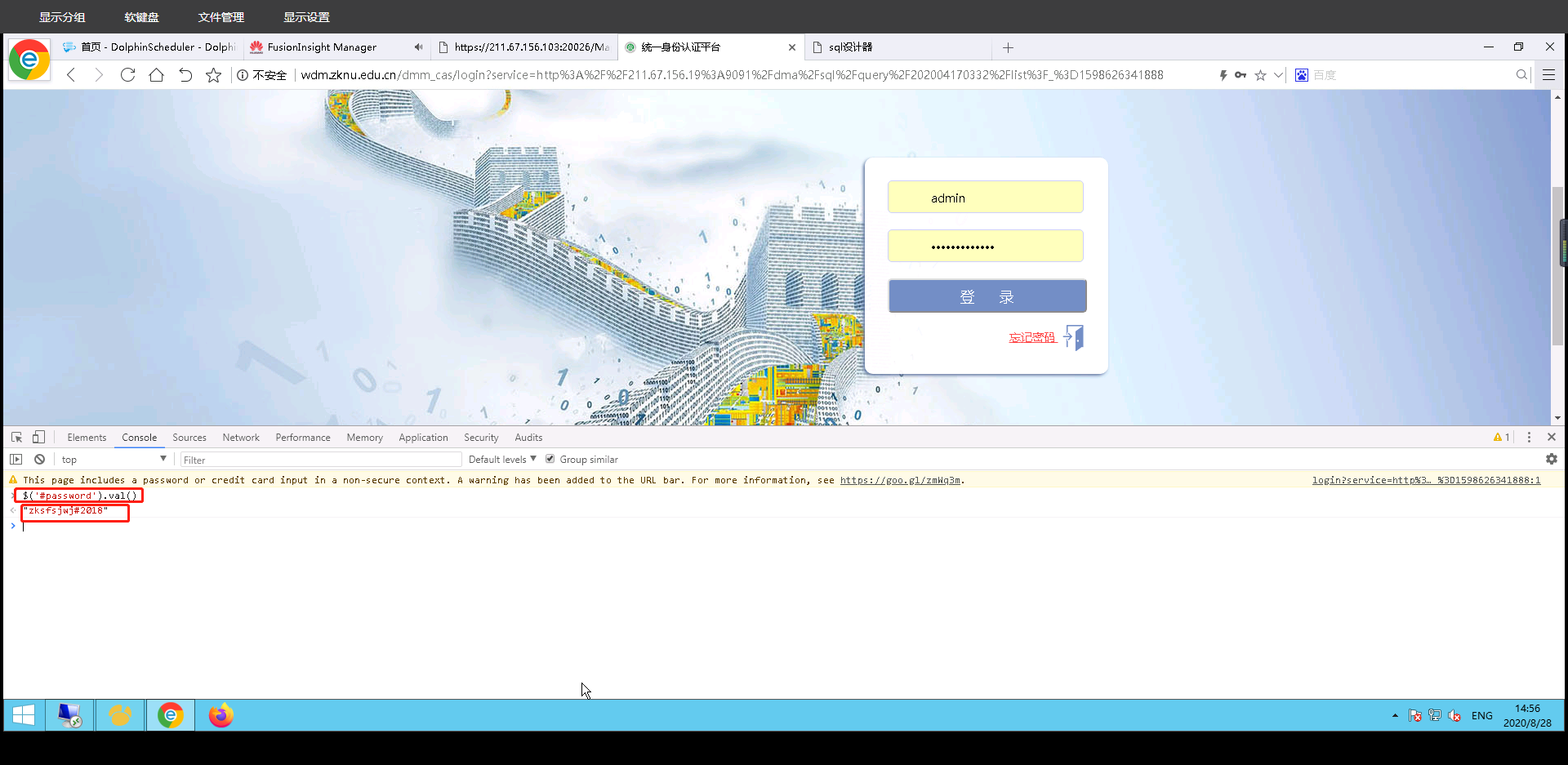Click the lightning speed-mode icon in the address bar
The height and width of the screenshot is (765, 1568).
(1223, 75)
